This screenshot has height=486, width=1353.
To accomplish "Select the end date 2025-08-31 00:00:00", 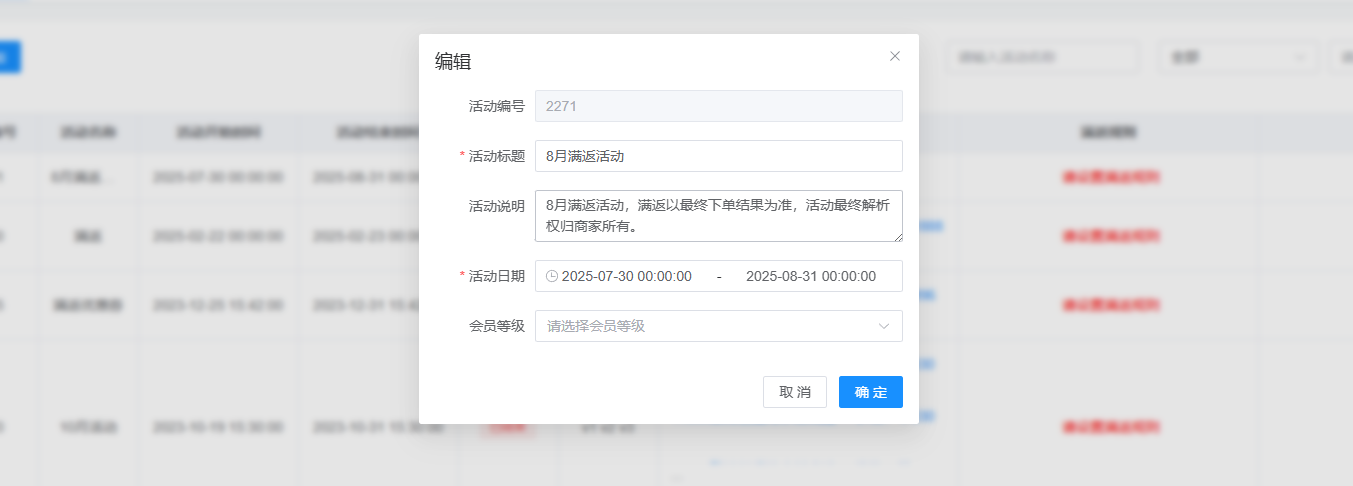I will pos(811,276).
